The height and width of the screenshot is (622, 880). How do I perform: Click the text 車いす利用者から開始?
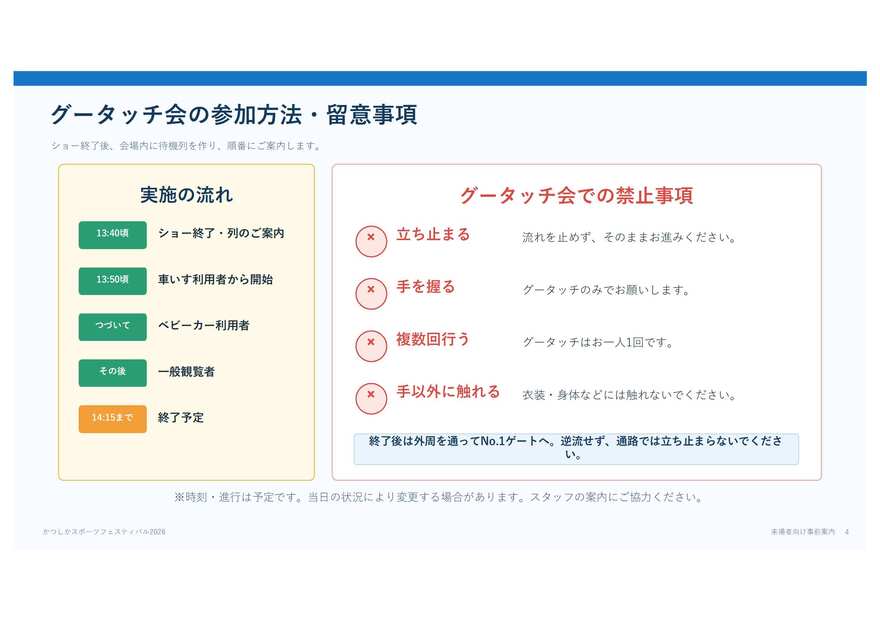coord(216,279)
